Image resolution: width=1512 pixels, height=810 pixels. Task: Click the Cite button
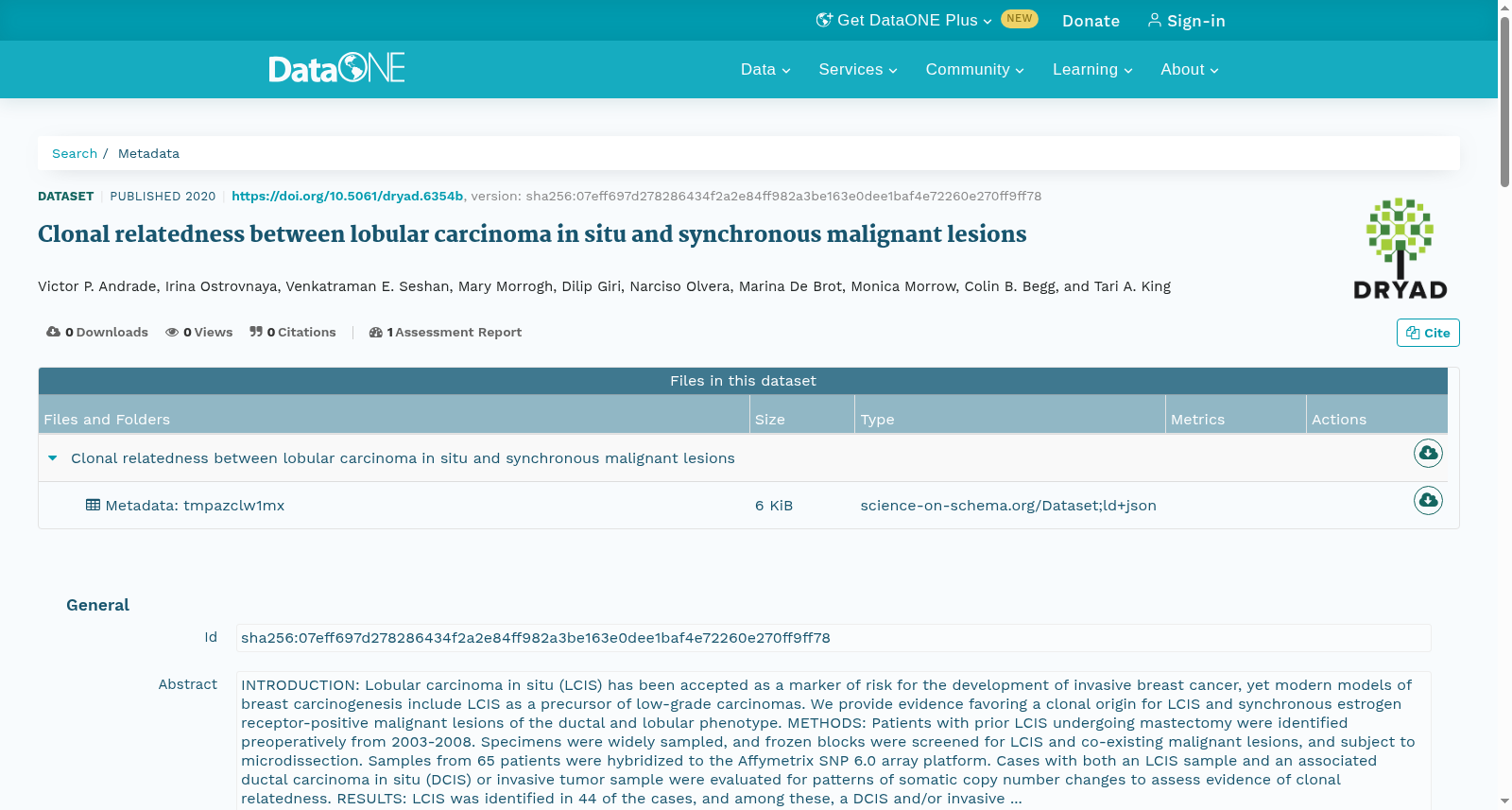click(1428, 333)
